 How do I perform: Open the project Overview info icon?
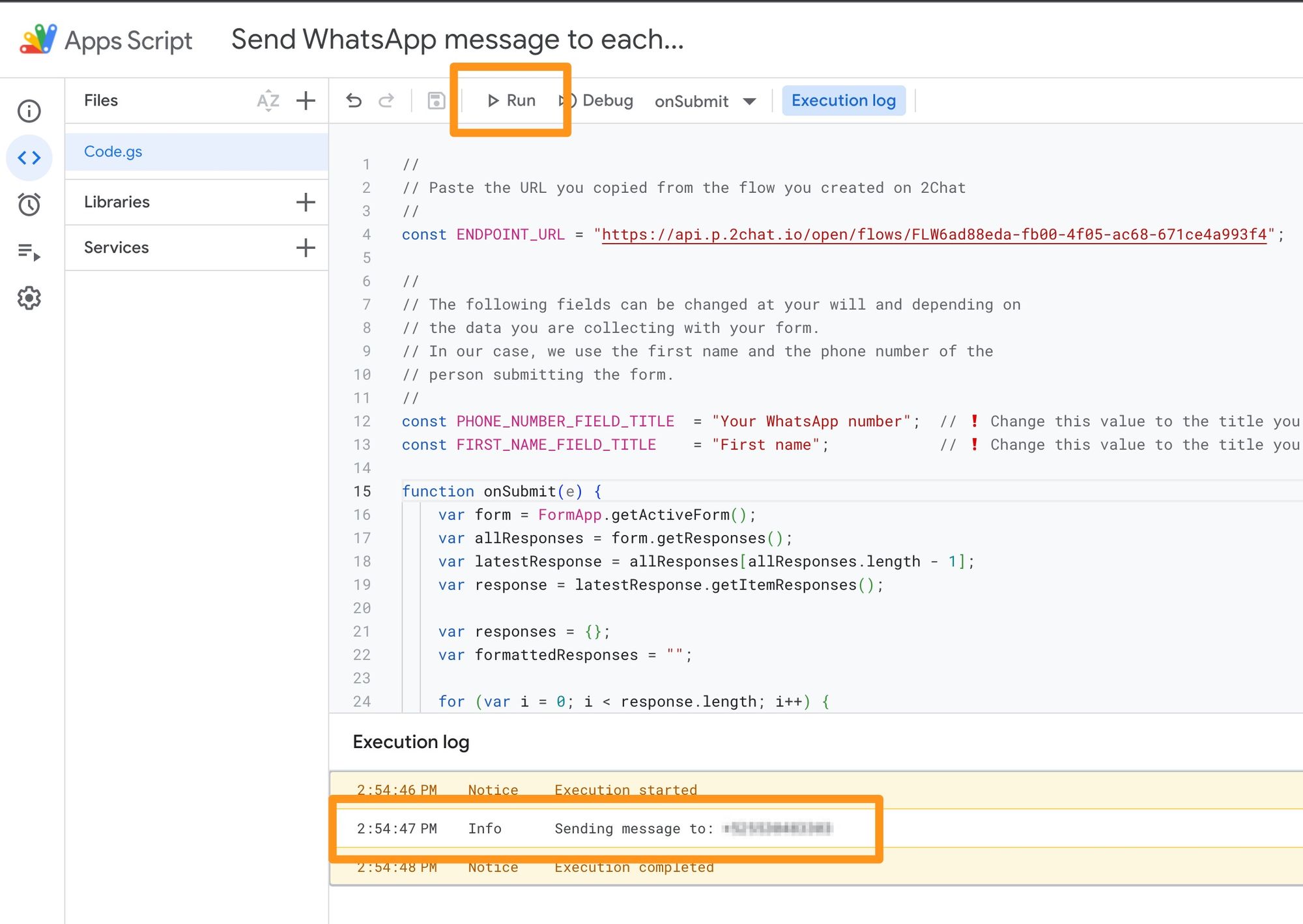click(x=29, y=111)
